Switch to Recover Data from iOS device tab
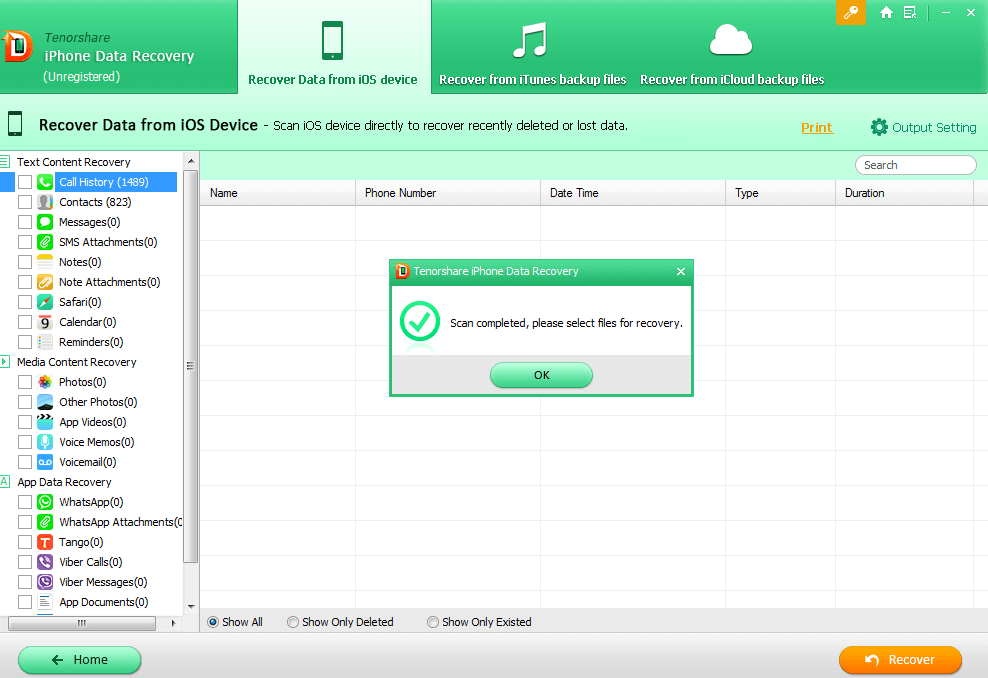 pyautogui.click(x=333, y=48)
